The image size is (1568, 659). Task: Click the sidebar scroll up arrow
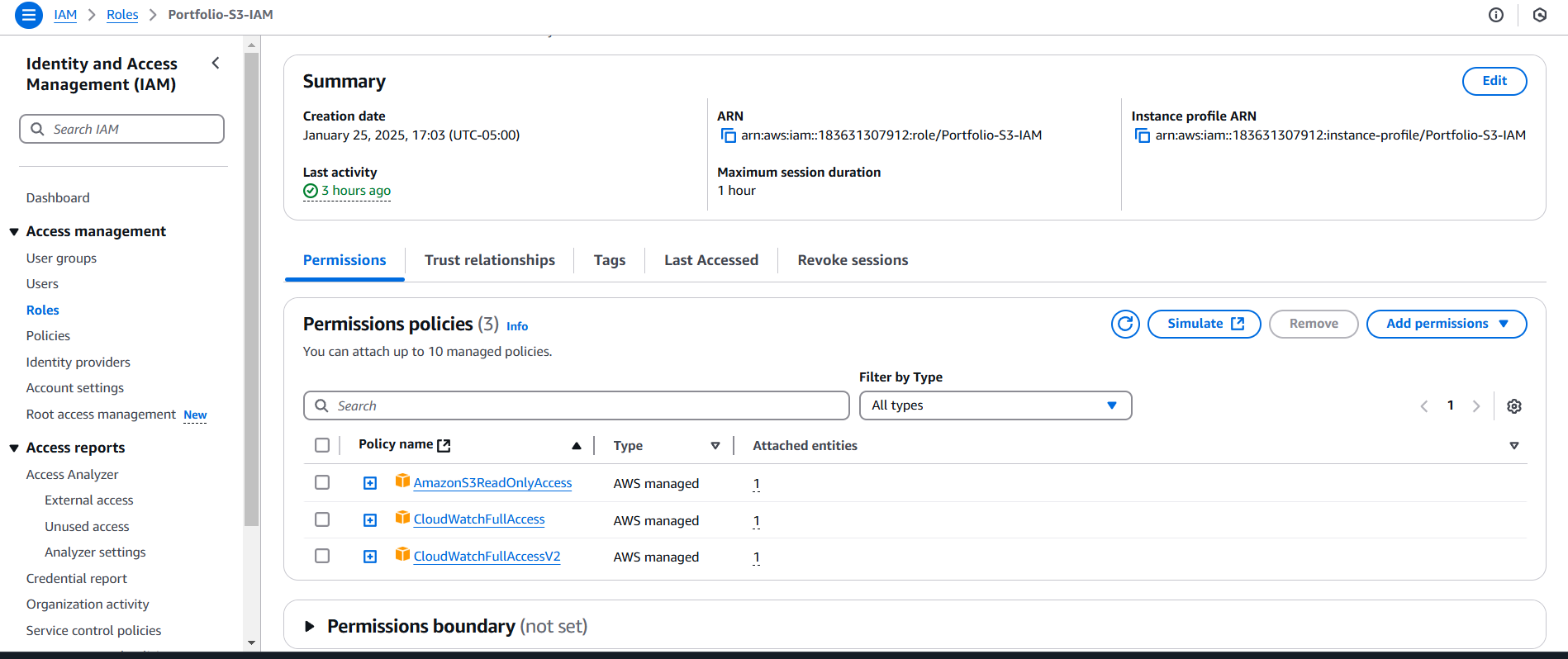click(x=251, y=44)
